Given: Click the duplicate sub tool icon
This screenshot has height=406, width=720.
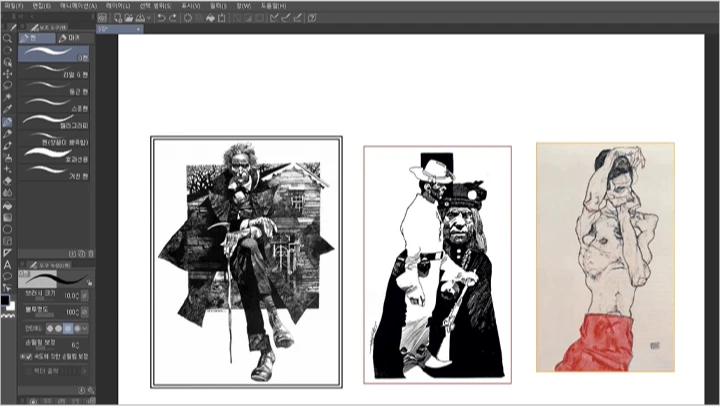Looking at the screenshot, I should [81, 254].
